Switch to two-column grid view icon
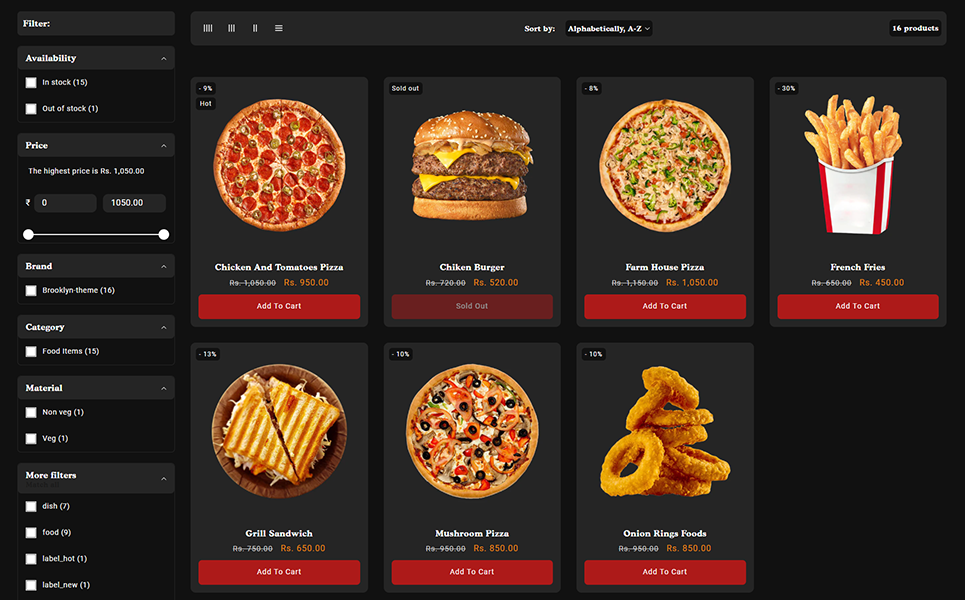965x600 pixels. pyautogui.click(x=255, y=28)
